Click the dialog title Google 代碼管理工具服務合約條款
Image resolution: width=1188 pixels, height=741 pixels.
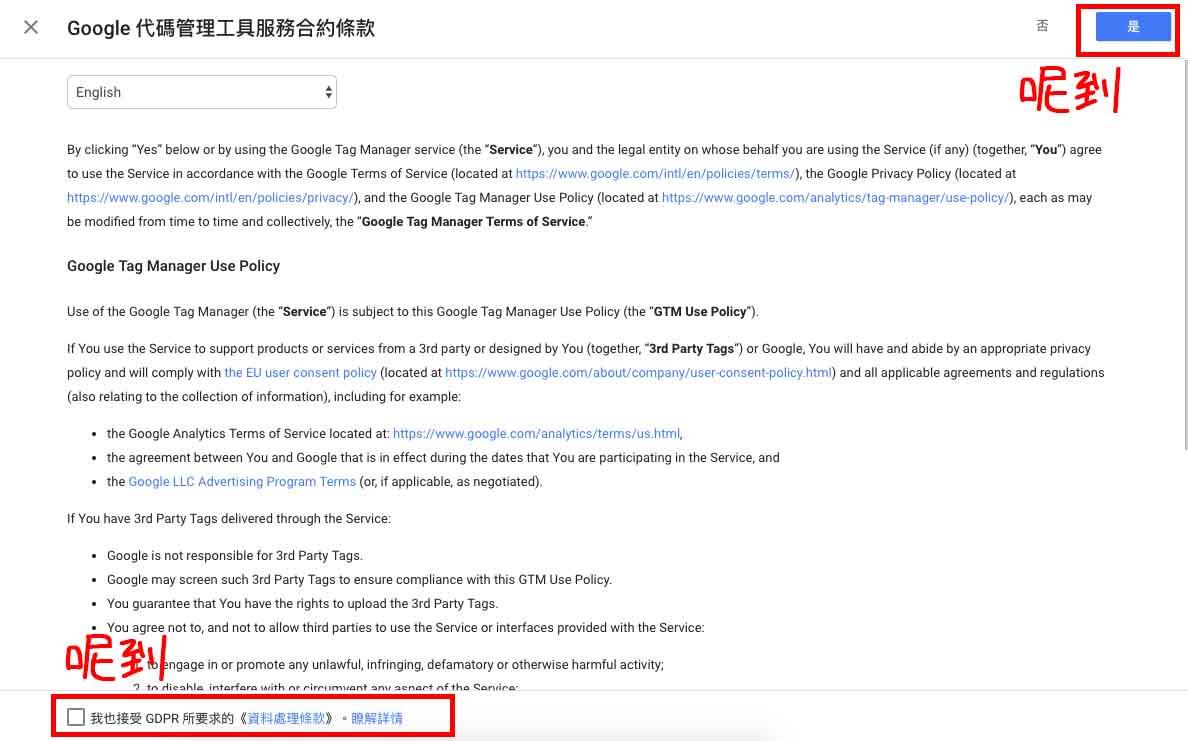click(220, 28)
